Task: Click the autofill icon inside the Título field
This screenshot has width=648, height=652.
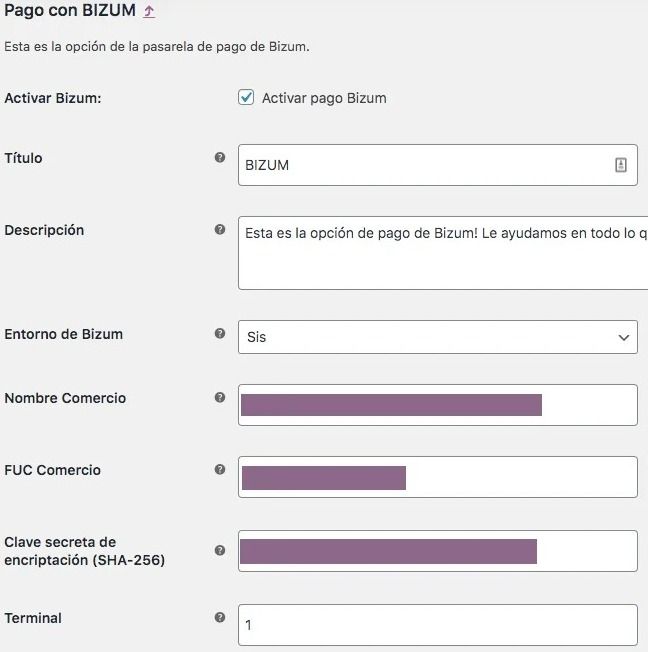Action: click(621, 165)
